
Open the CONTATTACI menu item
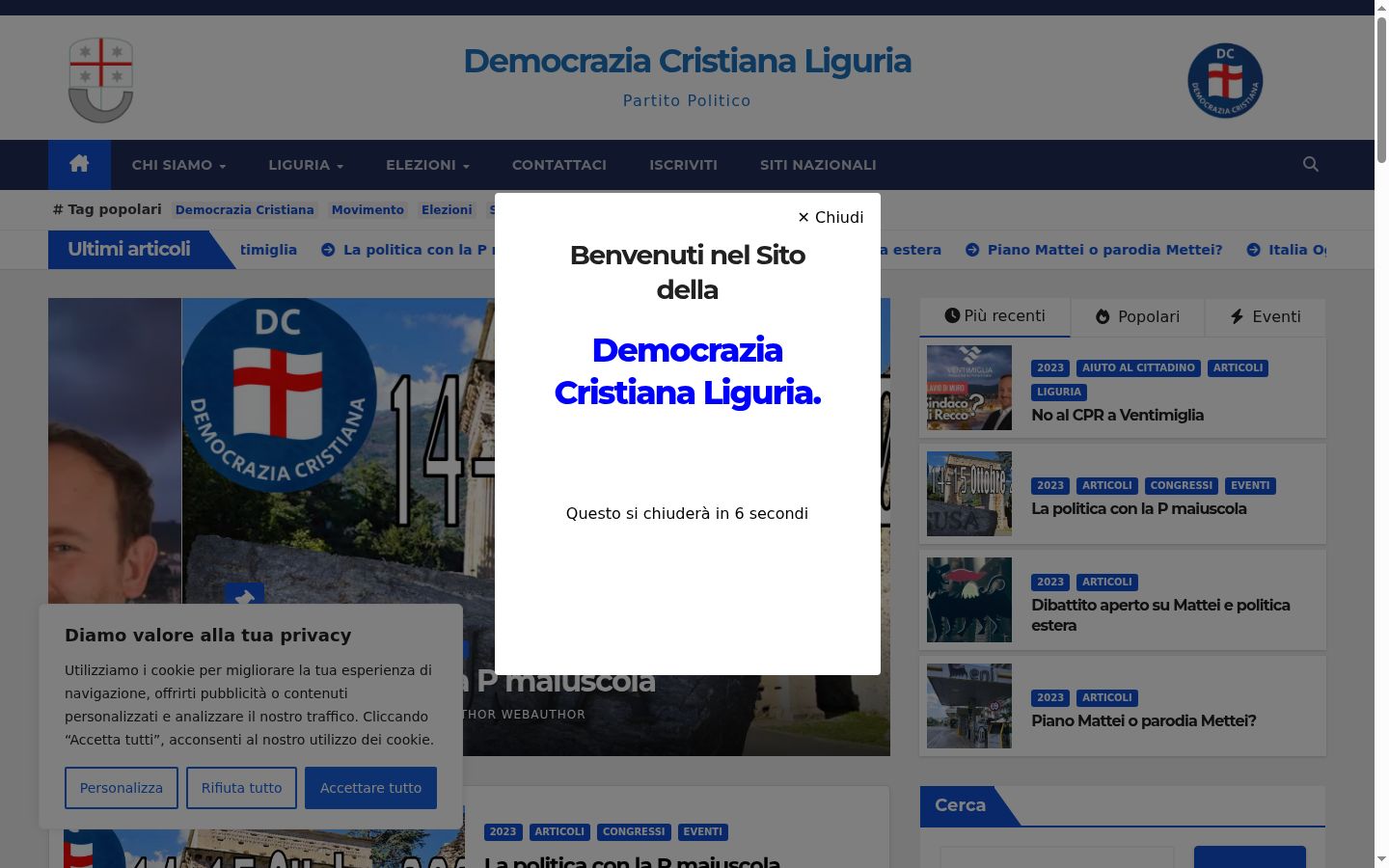[x=559, y=165]
